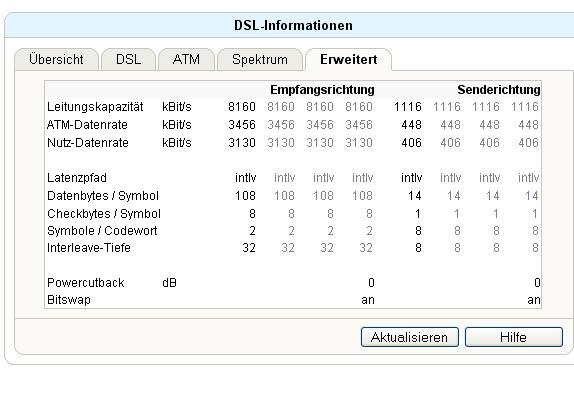Click the Interleave-Tiefe row label

click(x=89, y=248)
